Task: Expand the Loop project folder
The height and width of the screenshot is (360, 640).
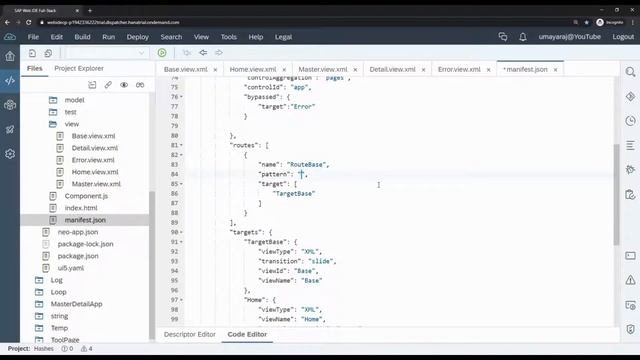Action: [x=39, y=292]
